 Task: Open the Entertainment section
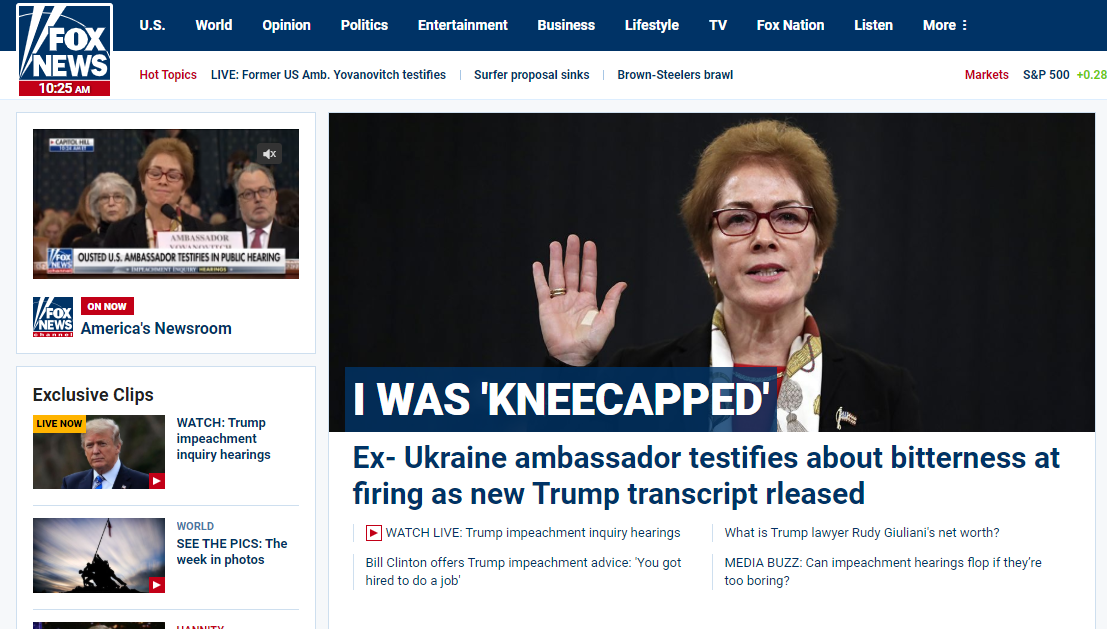click(x=462, y=25)
